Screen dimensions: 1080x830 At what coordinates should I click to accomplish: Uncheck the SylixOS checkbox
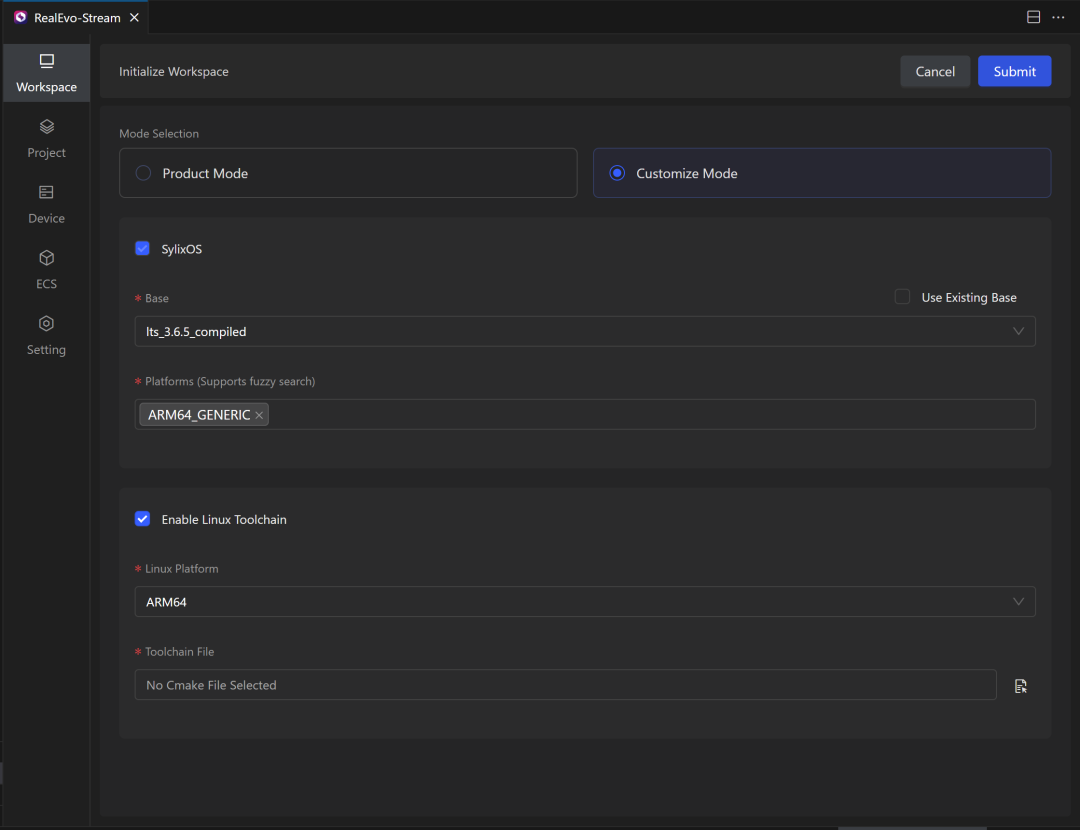[143, 249]
